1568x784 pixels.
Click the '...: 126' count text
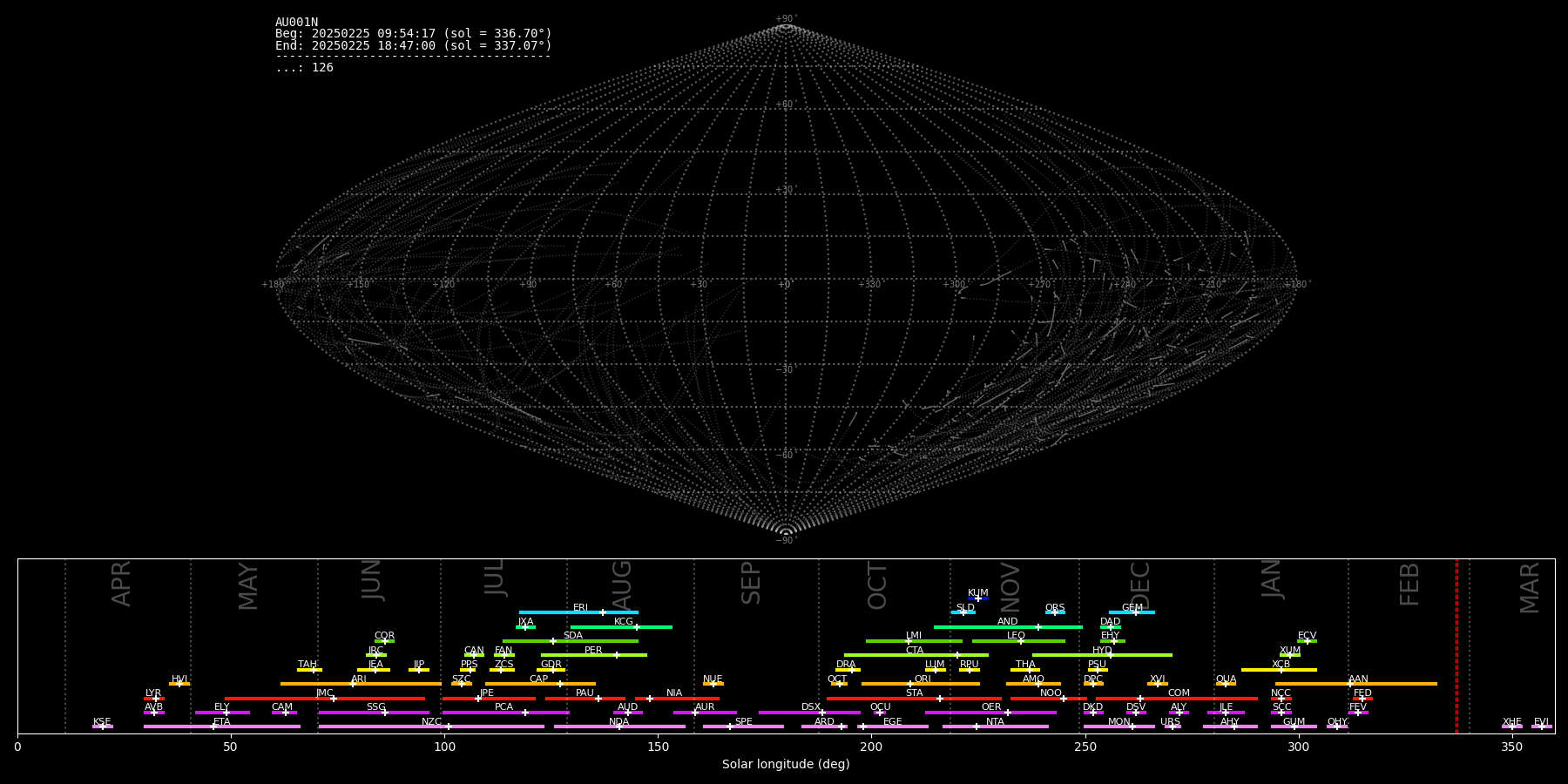pyautogui.click(x=304, y=67)
